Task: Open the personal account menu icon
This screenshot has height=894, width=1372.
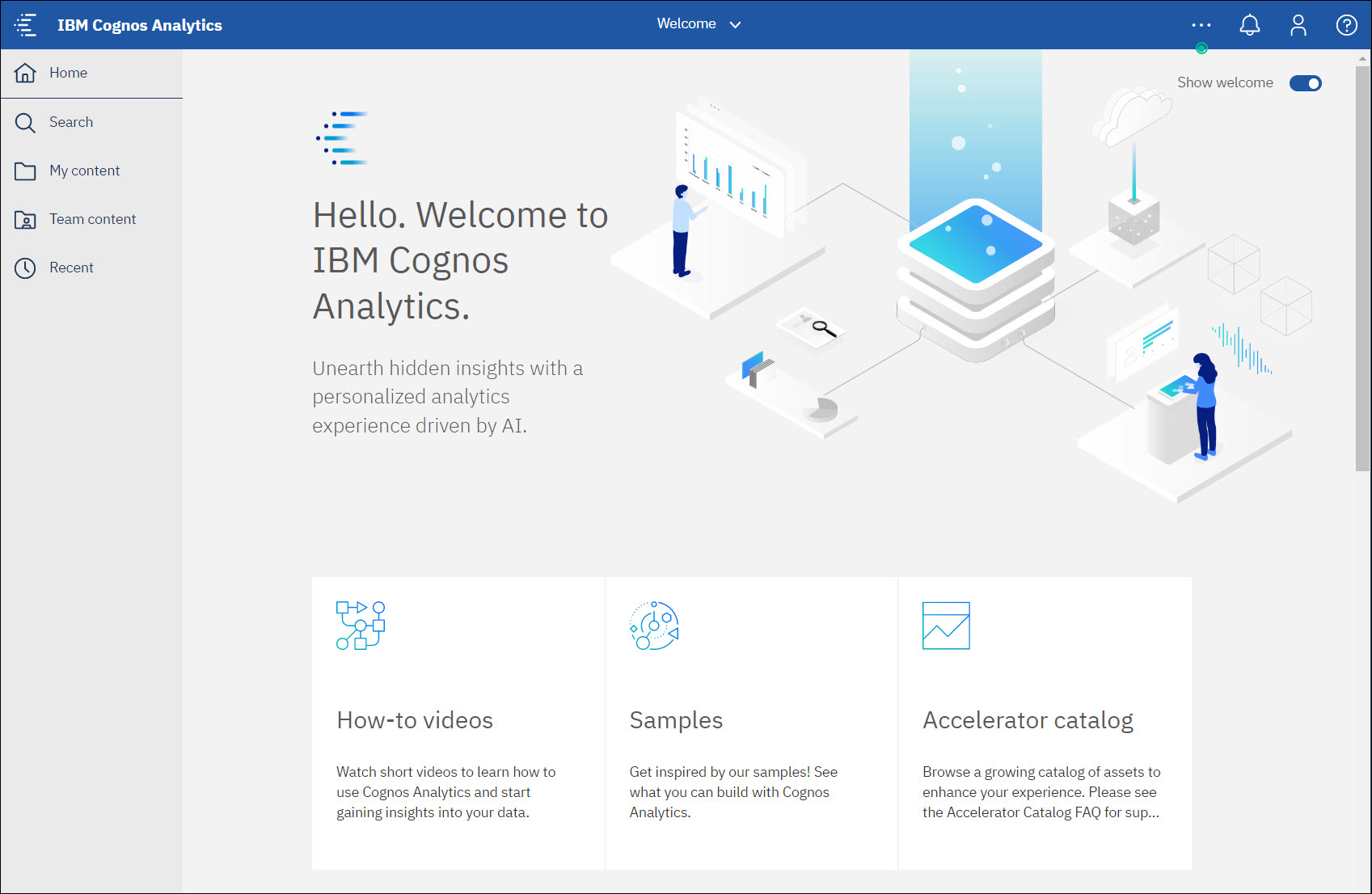Action: click(1298, 24)
